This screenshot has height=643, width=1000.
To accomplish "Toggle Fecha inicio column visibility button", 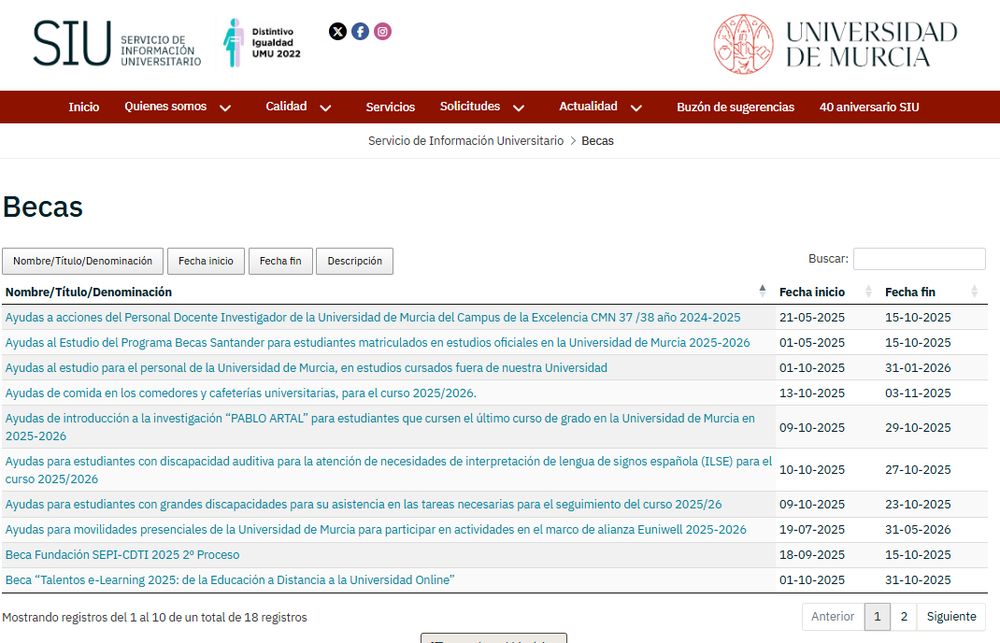I will pos(206,261).
